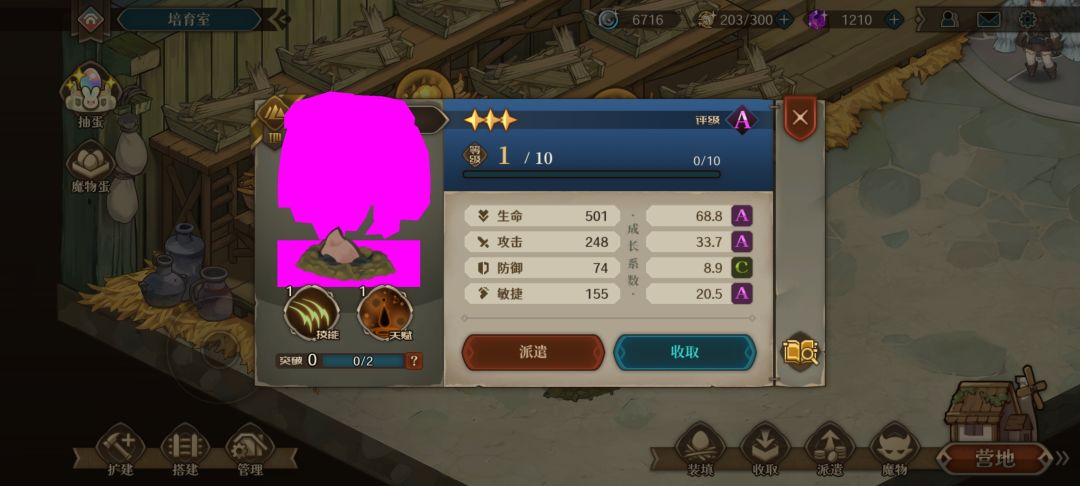Open the mail envelope icon
1080x486 pixels.
point(988,20)
